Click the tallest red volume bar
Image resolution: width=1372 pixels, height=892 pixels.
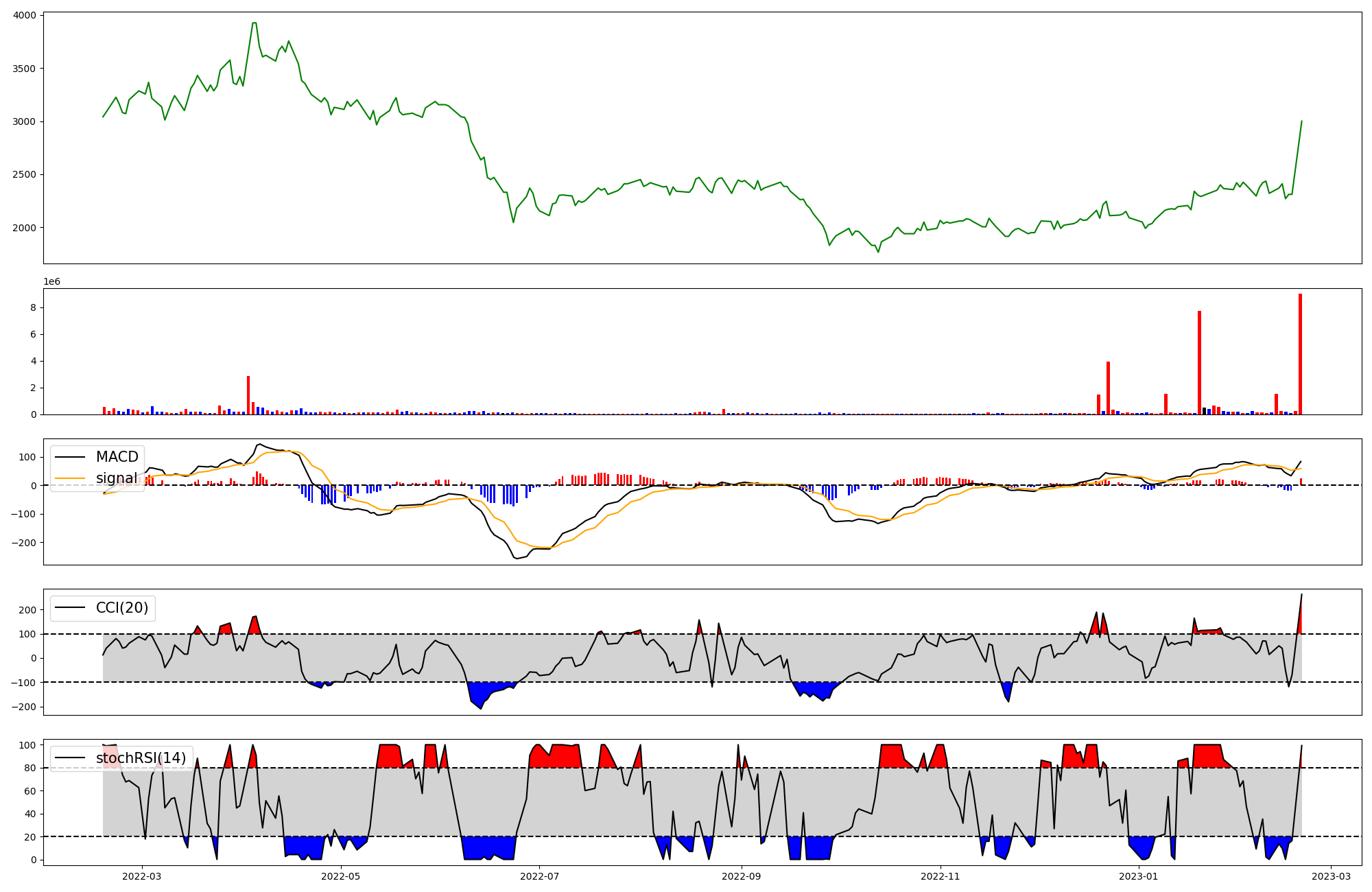(1300, 354)
